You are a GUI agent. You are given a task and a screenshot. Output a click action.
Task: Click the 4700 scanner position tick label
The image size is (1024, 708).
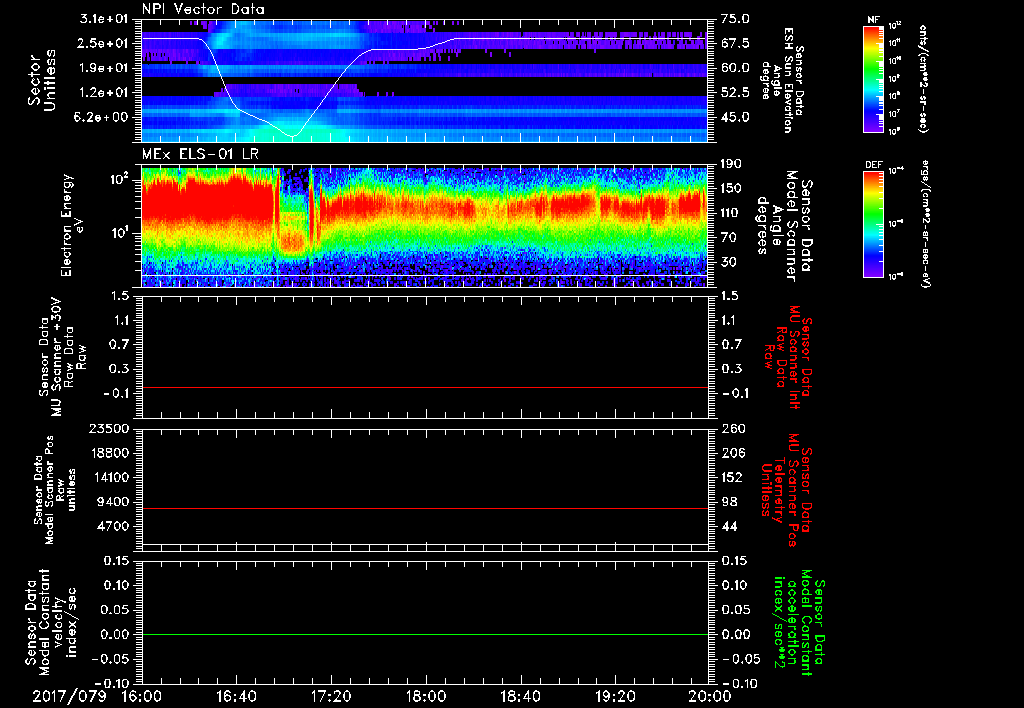[x=112, y=526]
